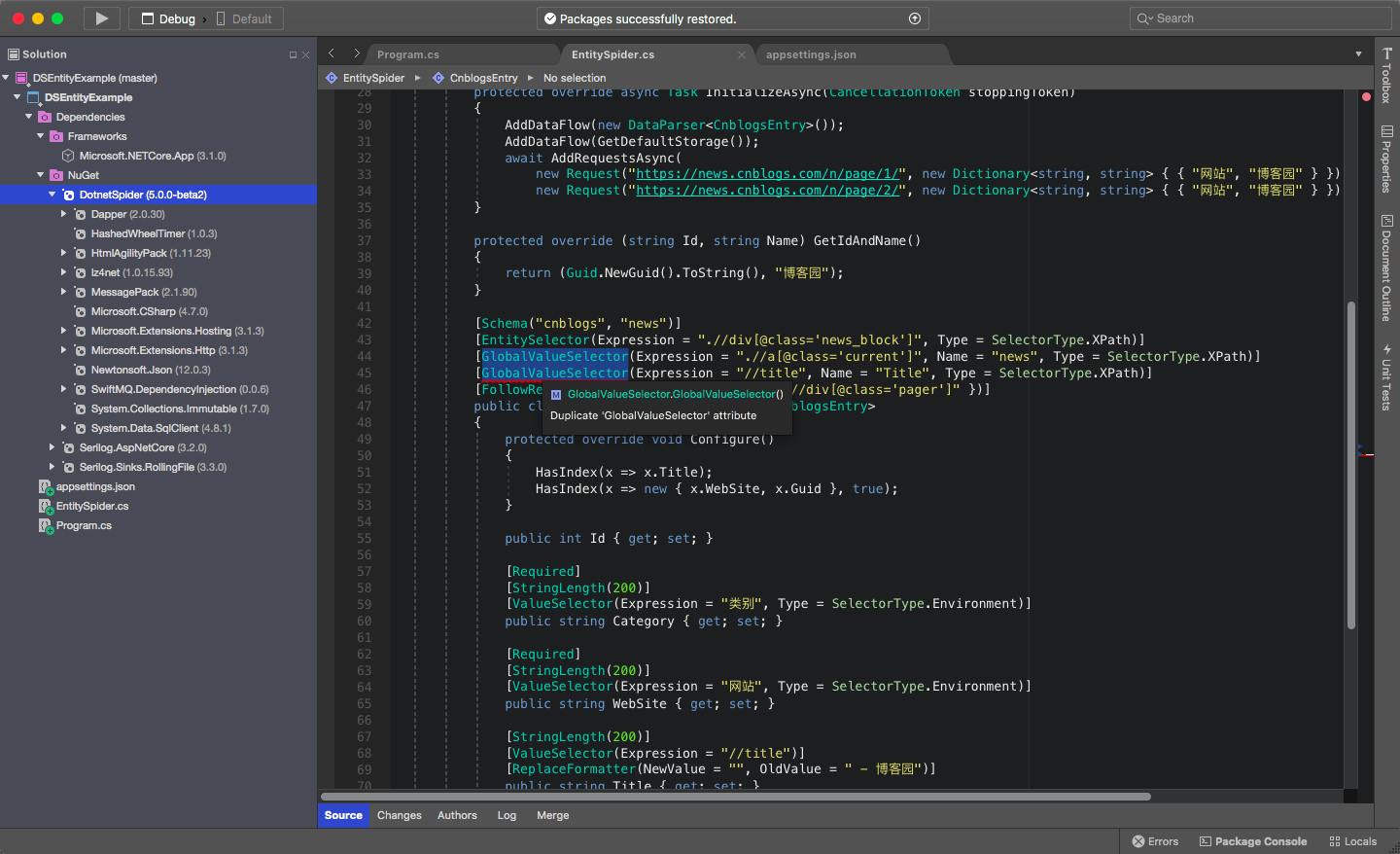The width and height of the screenshot is (1400, 854).
Task: Open CnblogsEntry in the breadcrumb bar
Action: pyautogui.click(x=483, y=77)
